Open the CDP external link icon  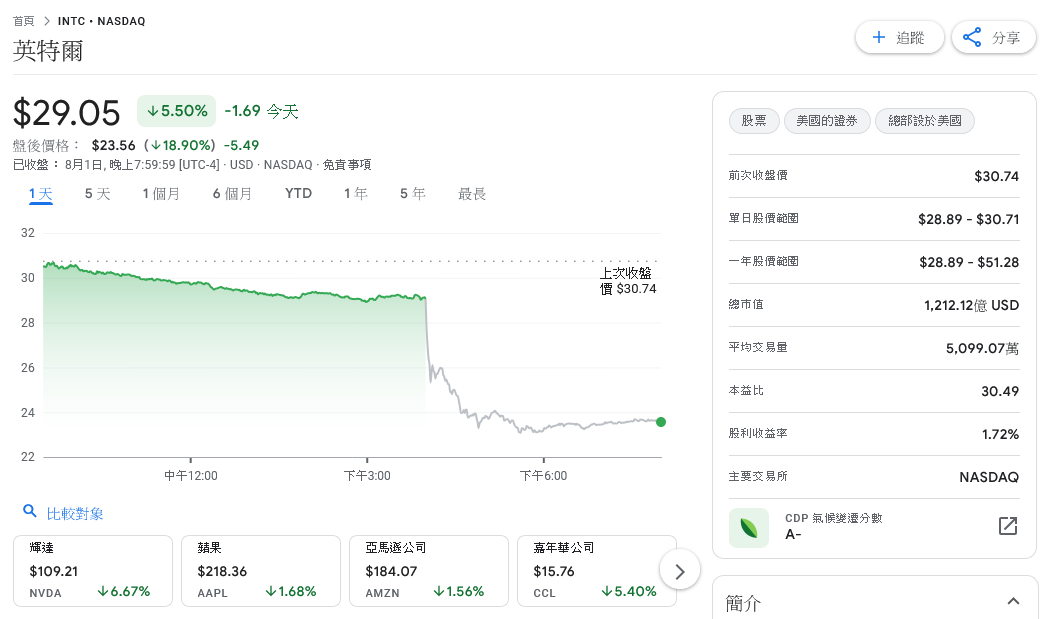click(x=1008, y=526)
